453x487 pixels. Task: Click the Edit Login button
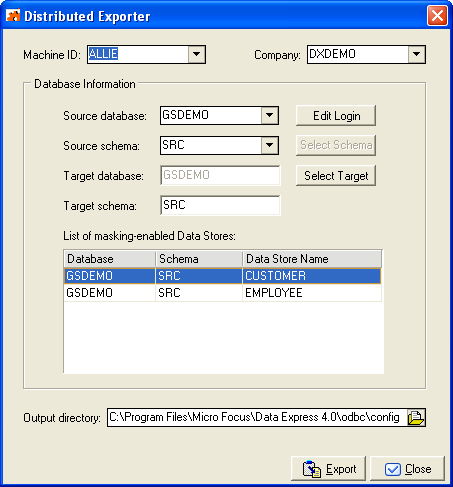coord(336,116)
